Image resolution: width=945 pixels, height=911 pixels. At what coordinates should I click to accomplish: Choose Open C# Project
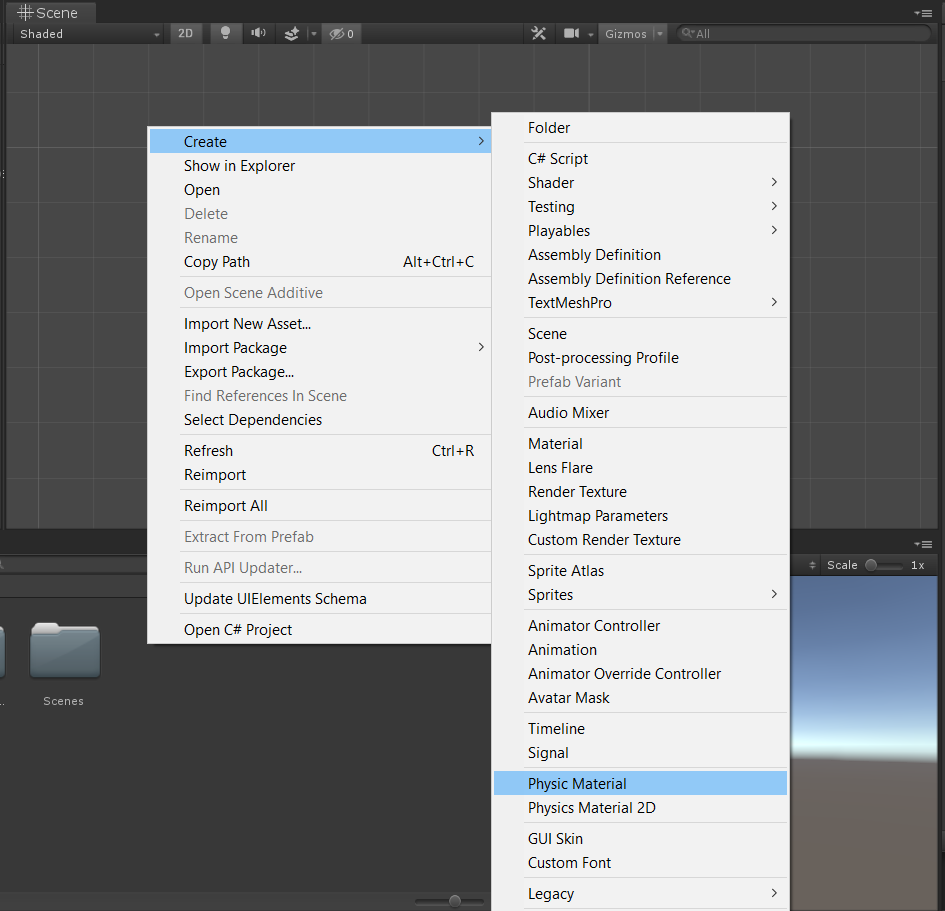[320, 630]
